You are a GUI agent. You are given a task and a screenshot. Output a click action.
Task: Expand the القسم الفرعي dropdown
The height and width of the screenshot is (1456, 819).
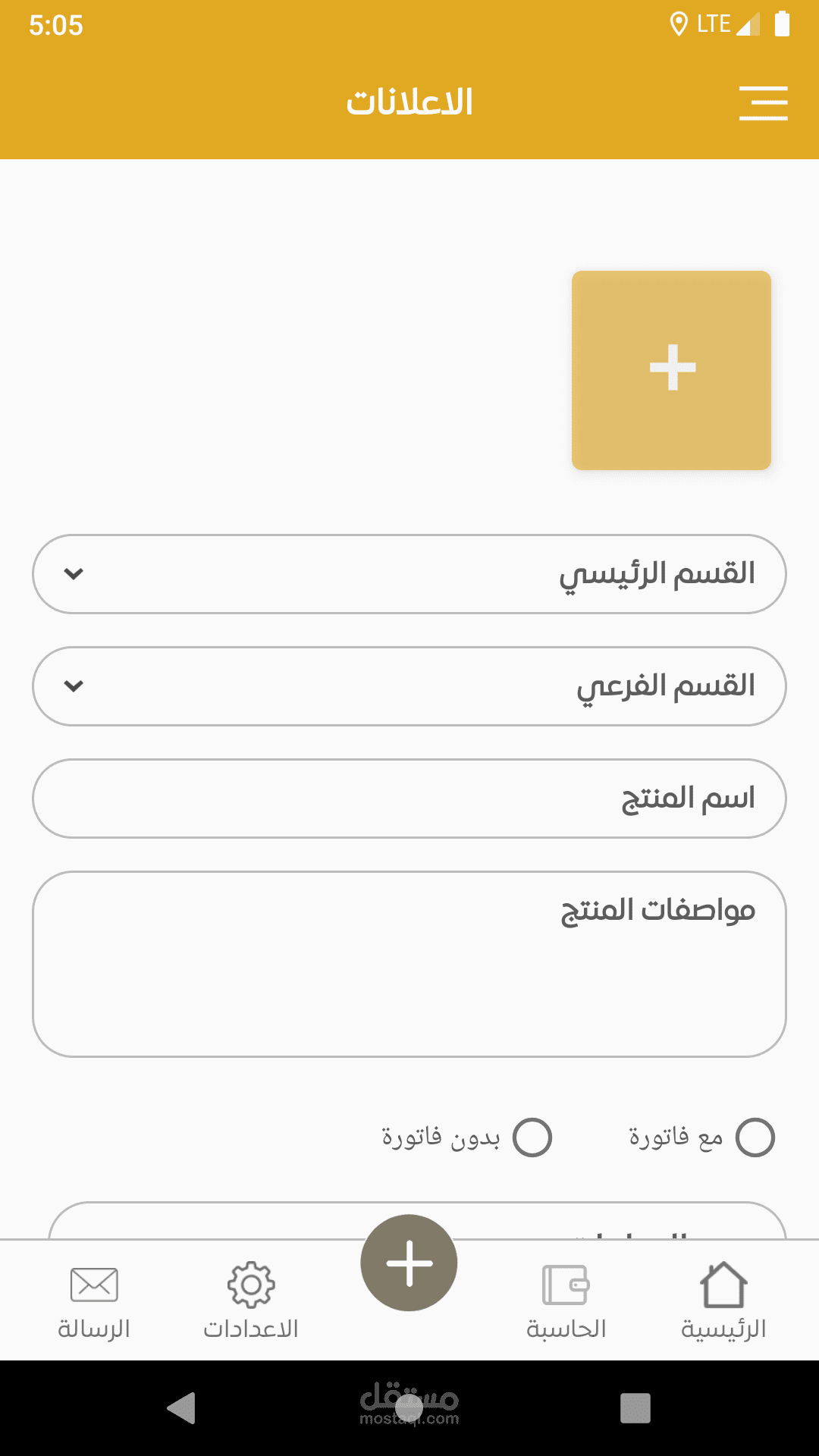409,686
